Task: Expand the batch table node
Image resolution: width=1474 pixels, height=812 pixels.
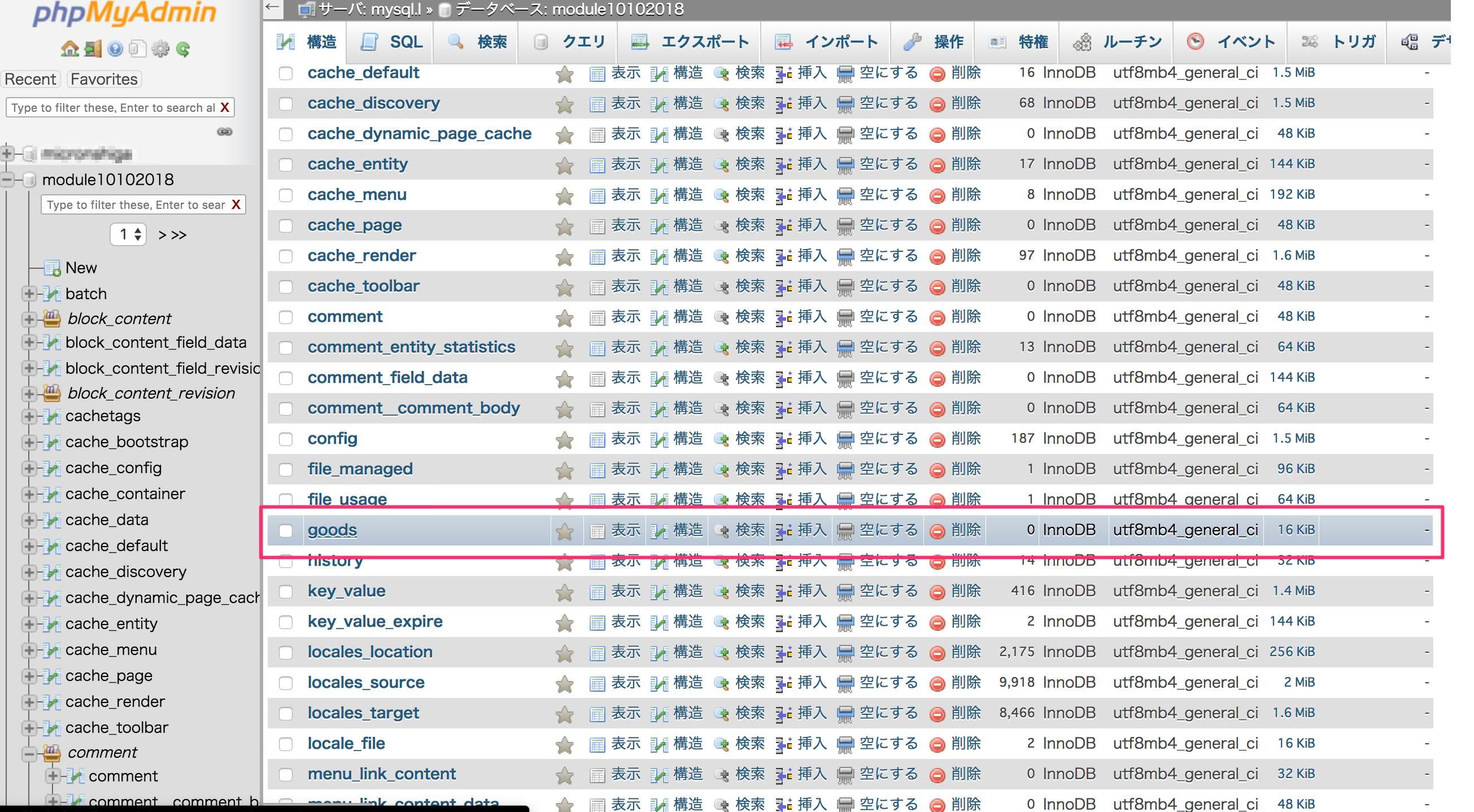Action: tap(28, 294)
